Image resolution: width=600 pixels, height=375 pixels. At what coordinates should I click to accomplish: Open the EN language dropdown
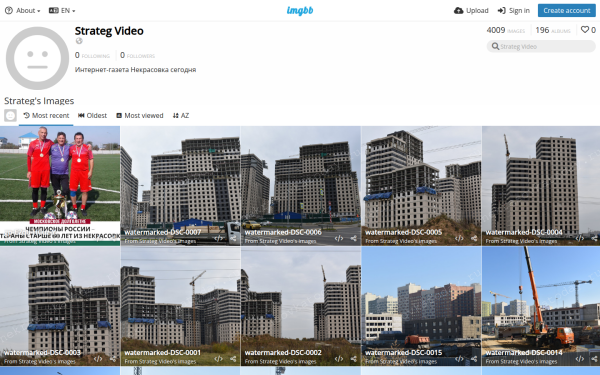click(x=62, y=11)
